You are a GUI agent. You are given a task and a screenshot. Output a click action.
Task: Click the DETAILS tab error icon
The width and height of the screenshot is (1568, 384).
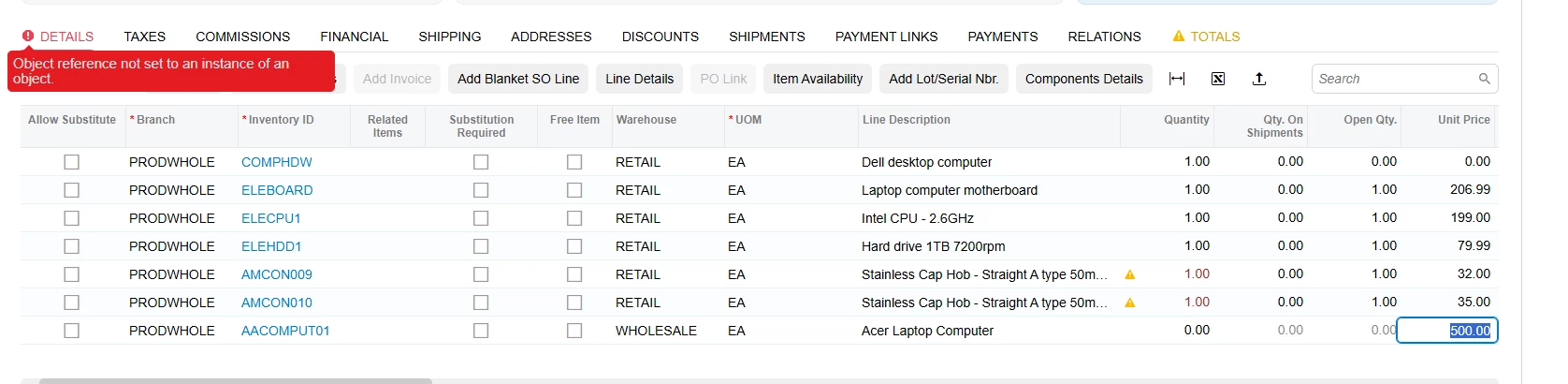28,36
